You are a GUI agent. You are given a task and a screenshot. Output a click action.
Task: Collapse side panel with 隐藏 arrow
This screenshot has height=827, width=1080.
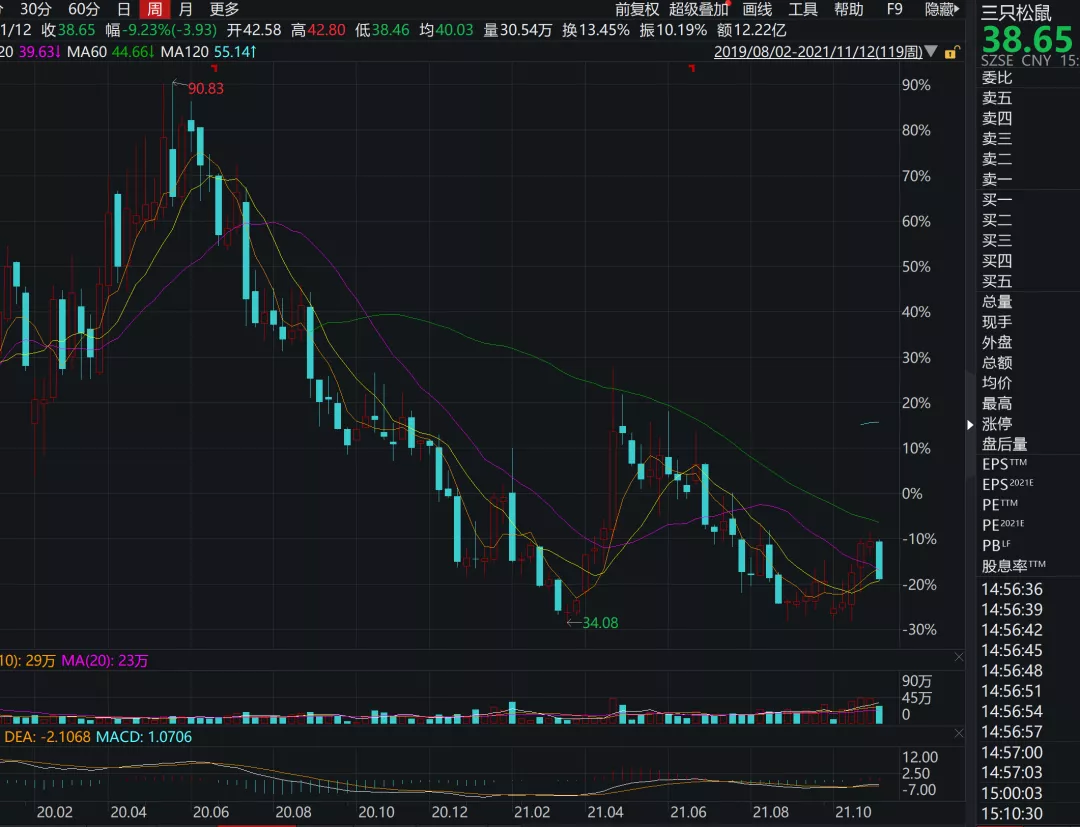point(945,9)
